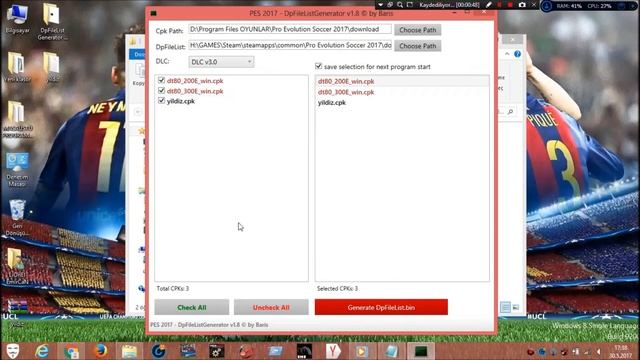Click the gear settings app on the taskbar
640x360 pixels.
(x=217, y=351)
